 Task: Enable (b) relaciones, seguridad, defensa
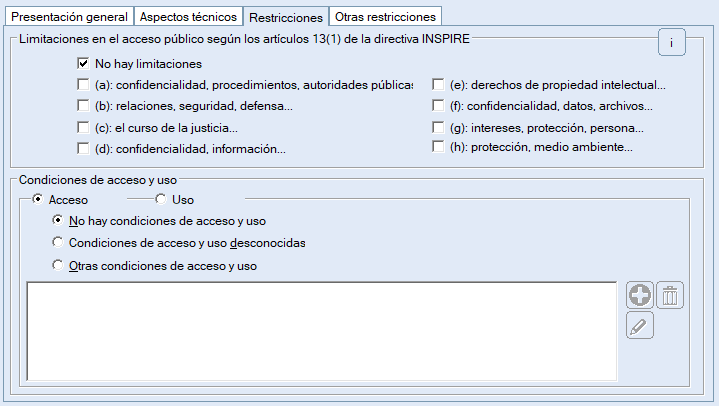(x=83, y=106)
